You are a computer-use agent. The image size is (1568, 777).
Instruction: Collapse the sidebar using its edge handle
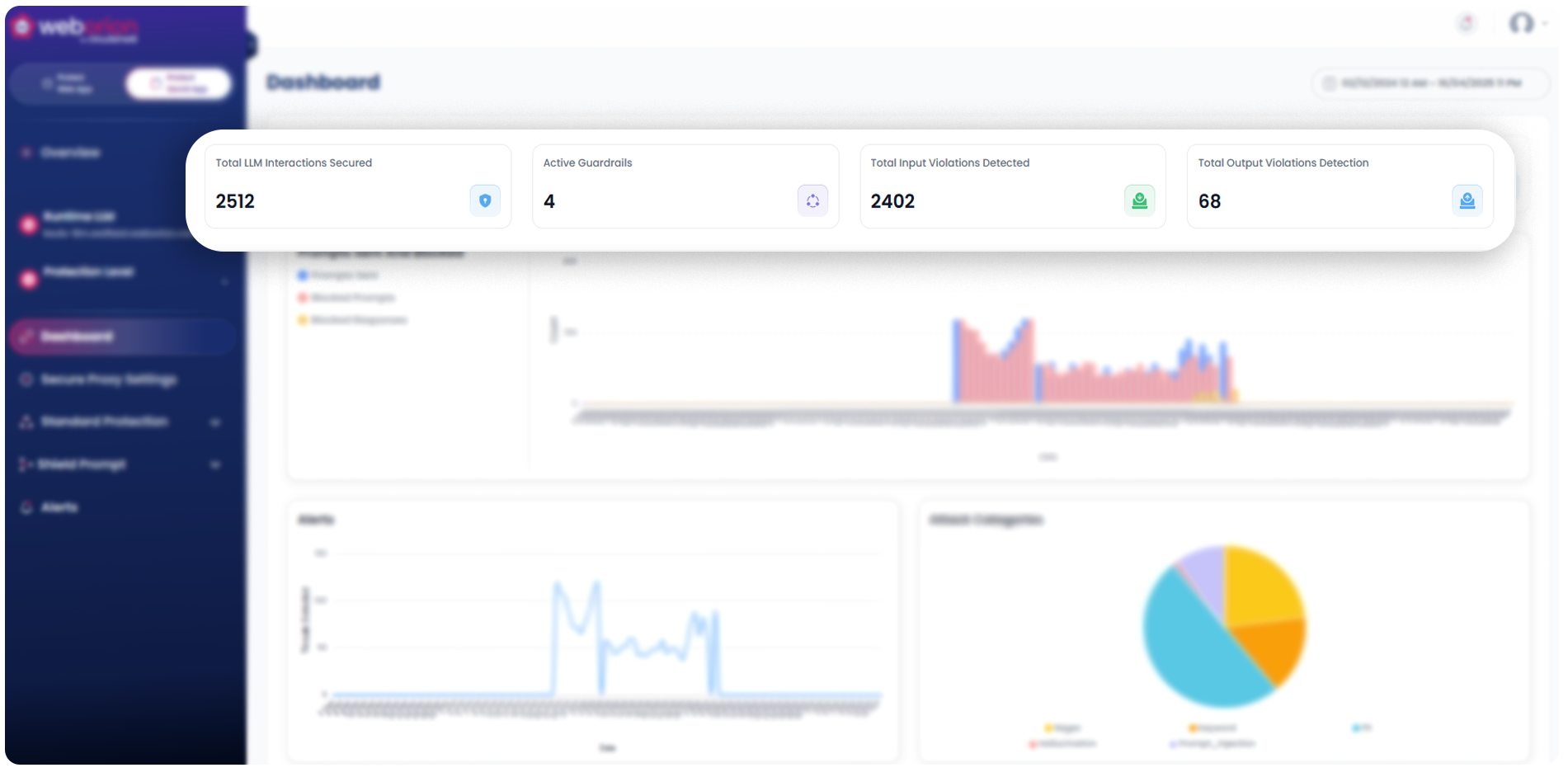tap(251, 45)
